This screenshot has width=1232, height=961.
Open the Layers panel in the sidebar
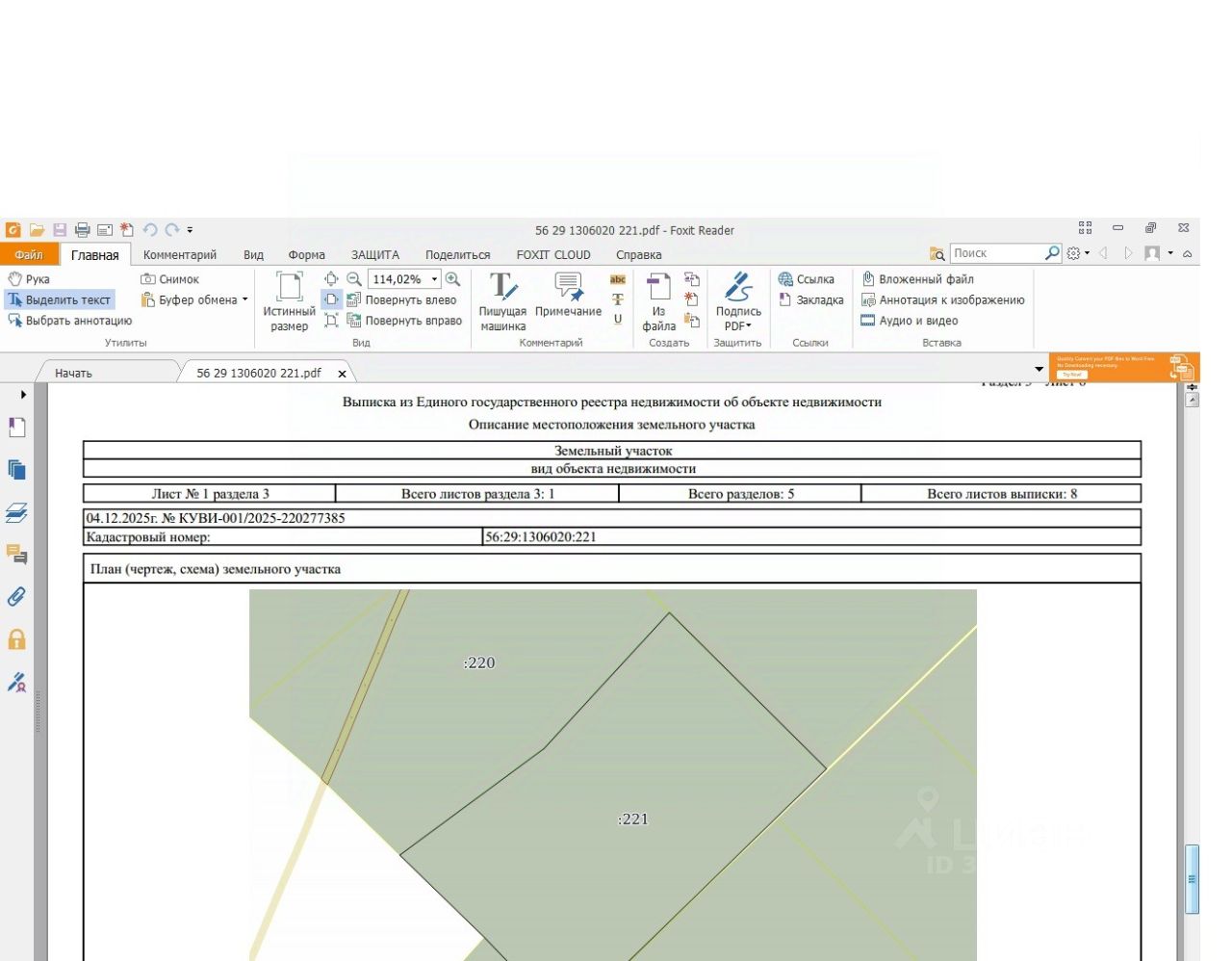[16, 512]
